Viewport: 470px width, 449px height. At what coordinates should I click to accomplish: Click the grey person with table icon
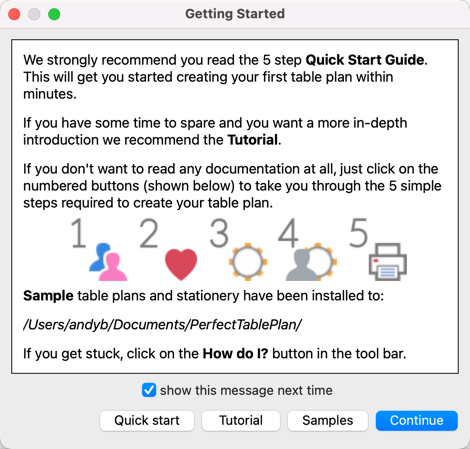(x=311, y=262)
